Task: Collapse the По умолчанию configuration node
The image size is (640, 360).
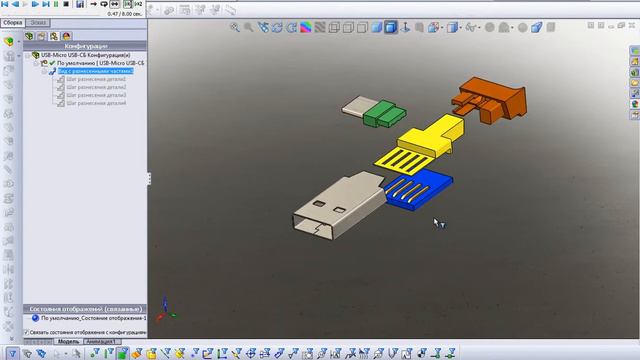Action: (x=36, y=63)
